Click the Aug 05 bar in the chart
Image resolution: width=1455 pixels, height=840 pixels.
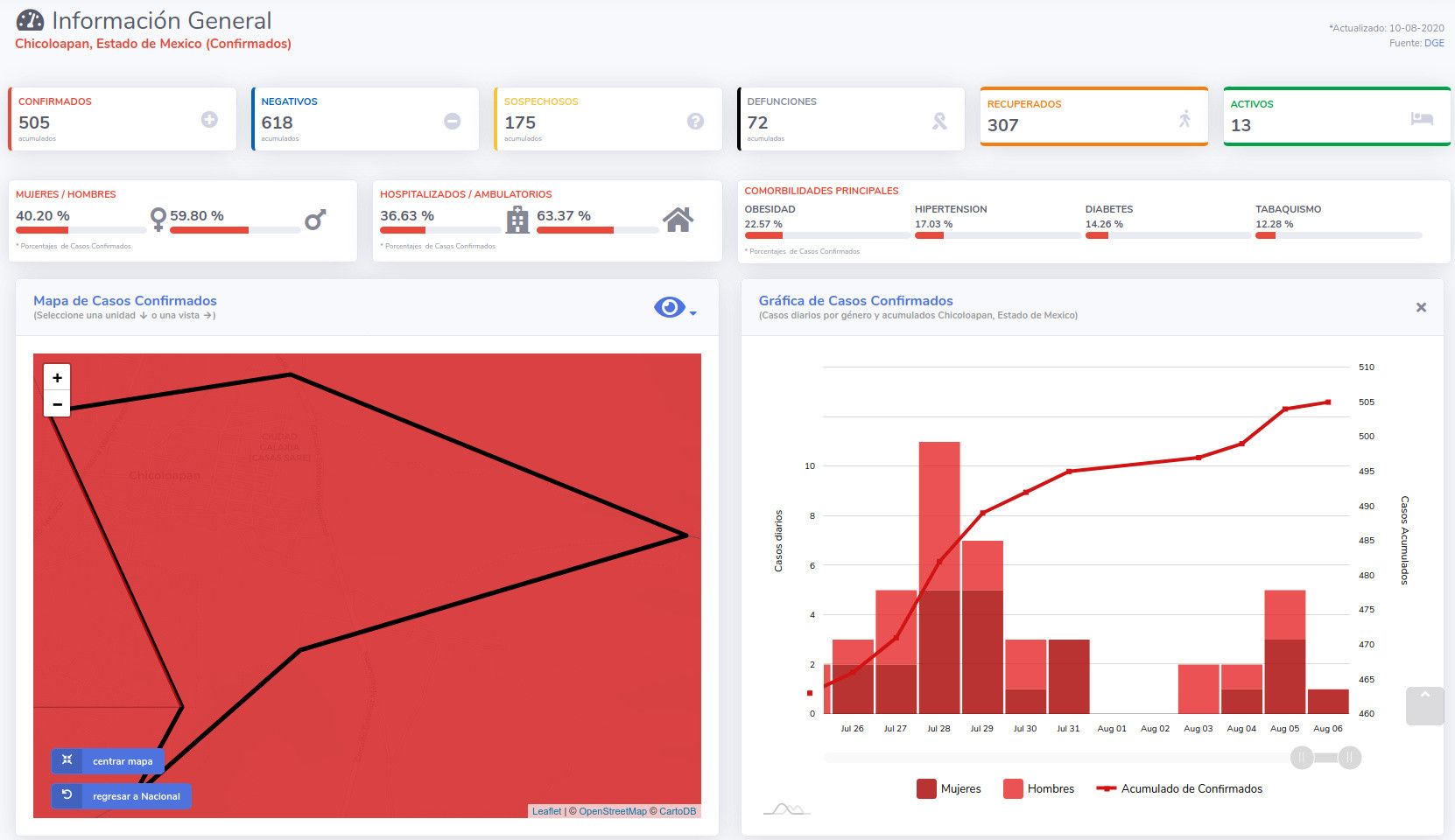tap(1285, 652)
